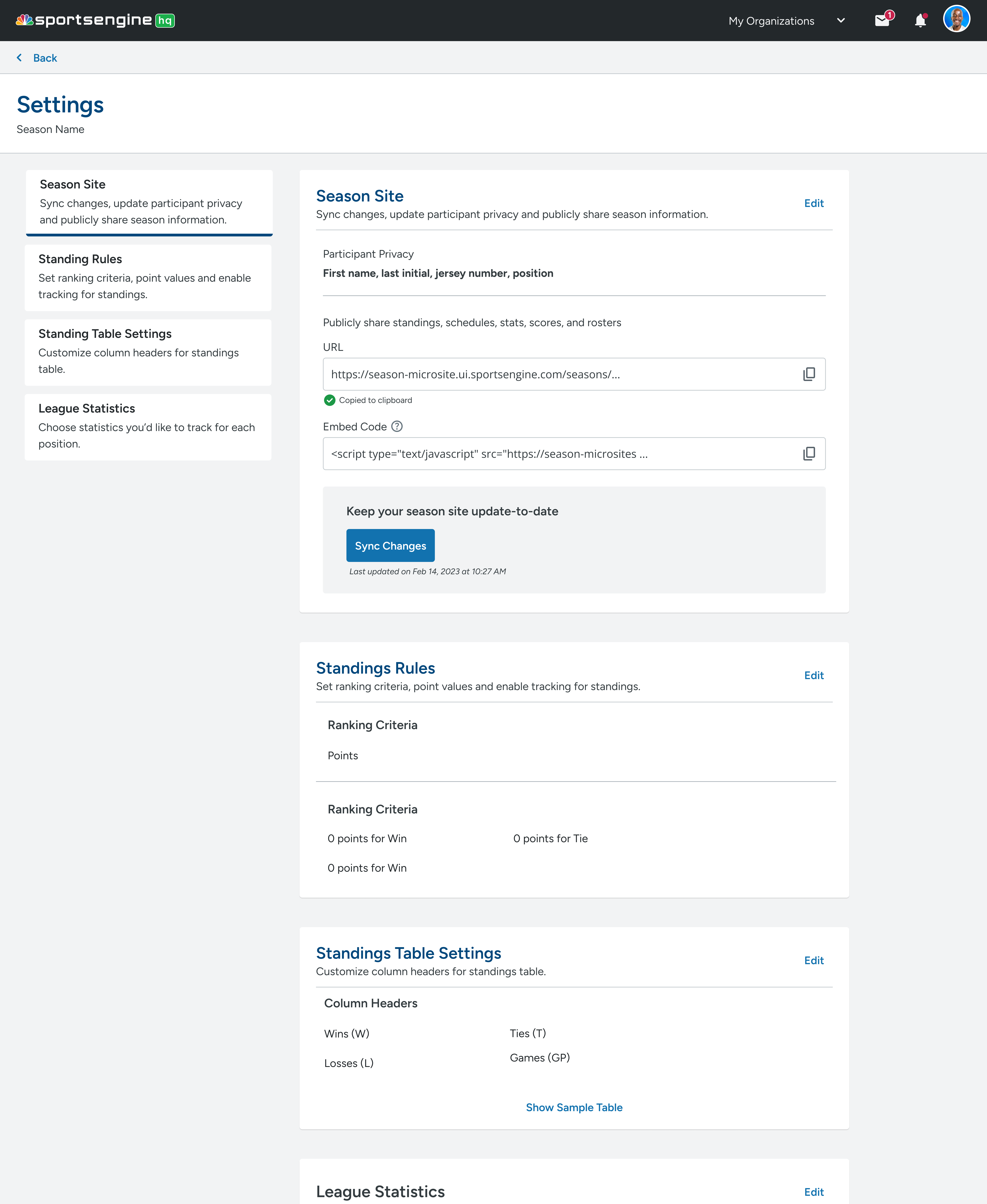Click the Embed Code help icon

[x=397, y=426]
